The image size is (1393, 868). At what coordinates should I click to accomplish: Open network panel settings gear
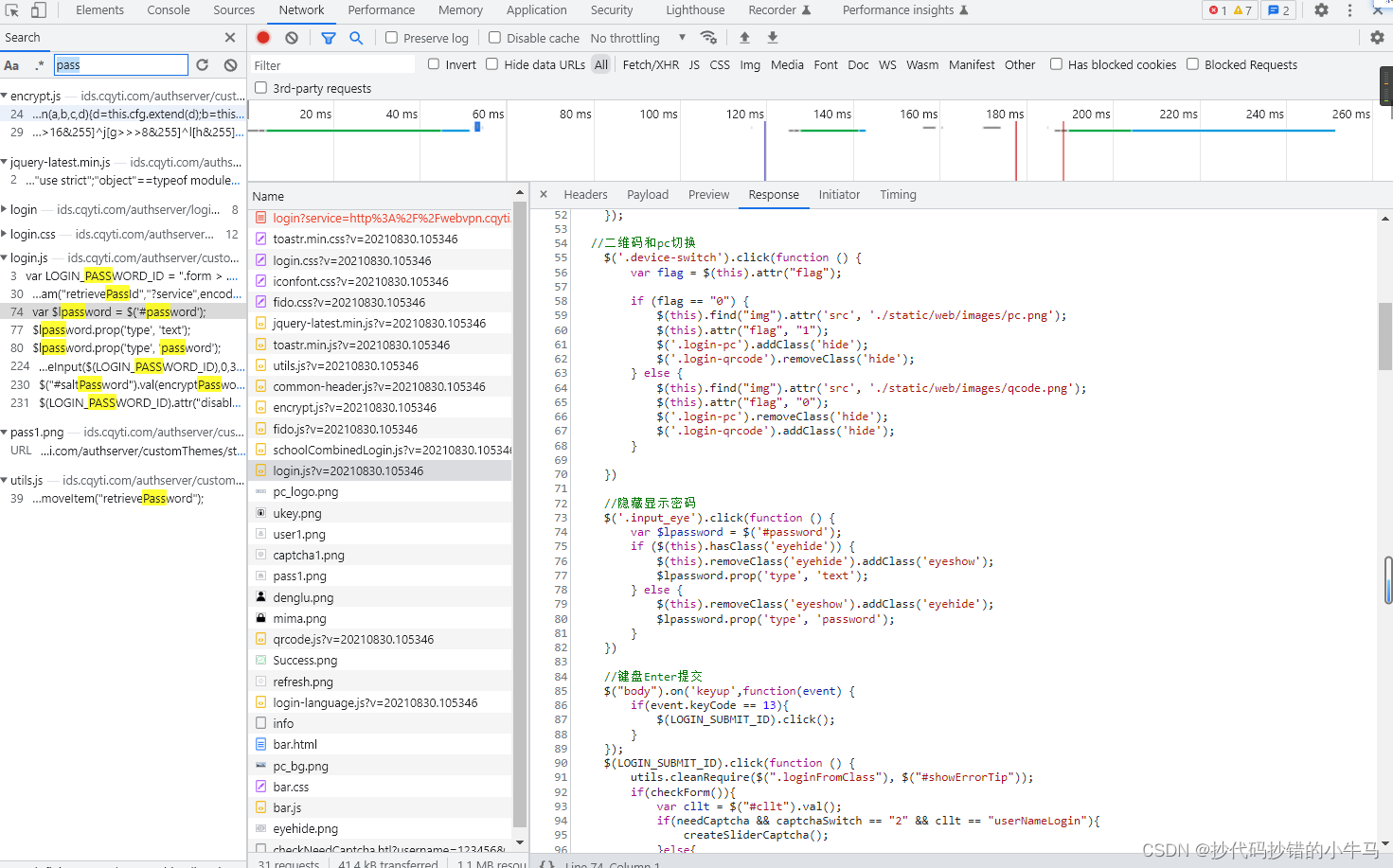point(1377,38)
